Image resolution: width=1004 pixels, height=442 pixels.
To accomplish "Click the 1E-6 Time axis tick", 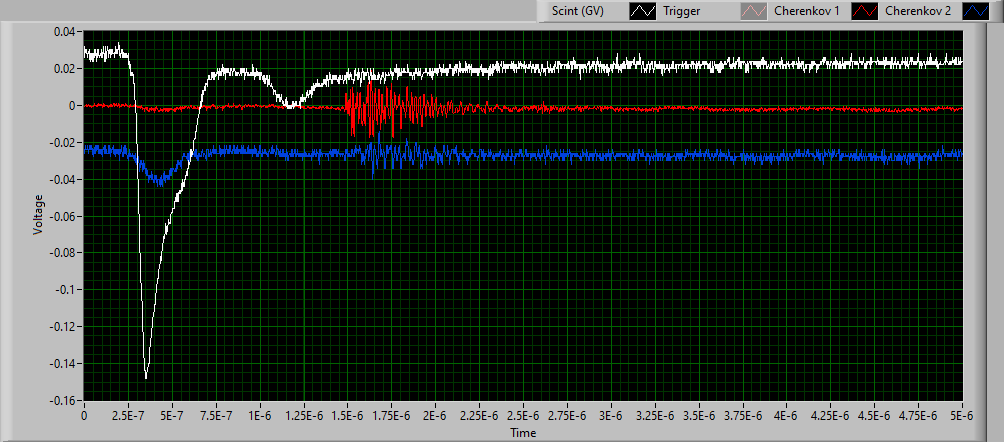I will point(260,415).
